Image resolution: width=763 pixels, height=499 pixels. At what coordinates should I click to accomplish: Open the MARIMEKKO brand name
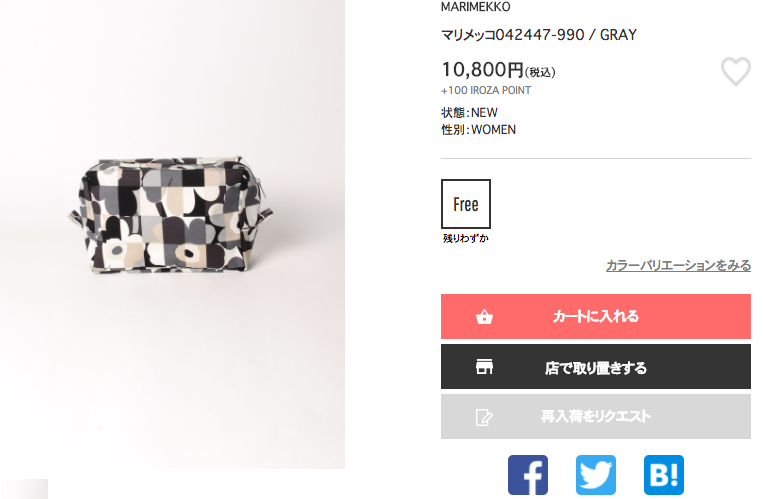[475, 7]
